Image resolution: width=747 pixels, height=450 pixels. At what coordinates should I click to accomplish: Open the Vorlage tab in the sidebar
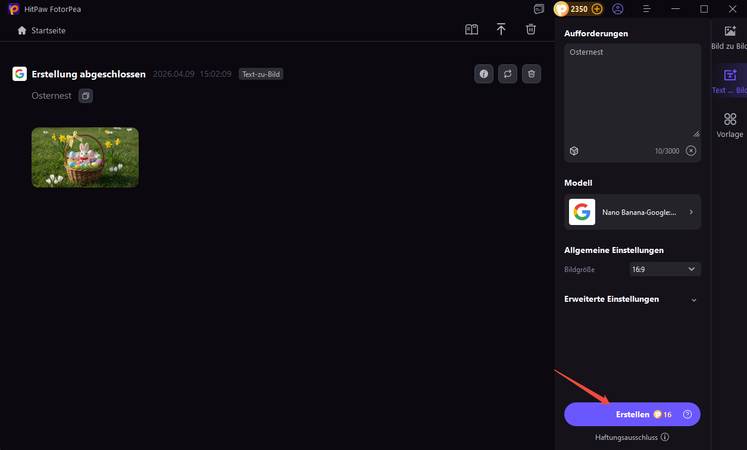[x=729, y=125]
